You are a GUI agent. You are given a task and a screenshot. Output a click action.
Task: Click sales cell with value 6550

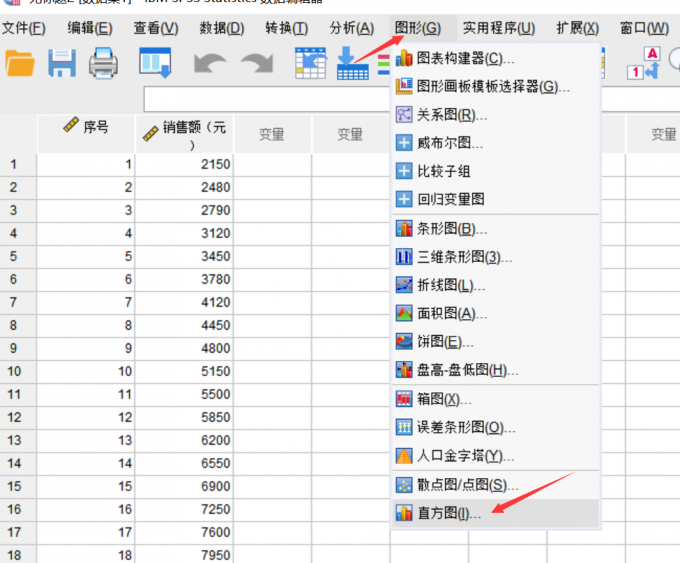(x=184, y=463)
